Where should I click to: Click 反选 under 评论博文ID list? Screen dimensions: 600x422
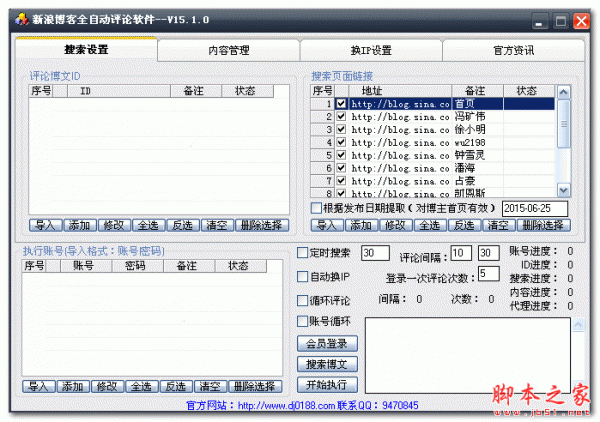pyautogui.click(x=183, y=225)
